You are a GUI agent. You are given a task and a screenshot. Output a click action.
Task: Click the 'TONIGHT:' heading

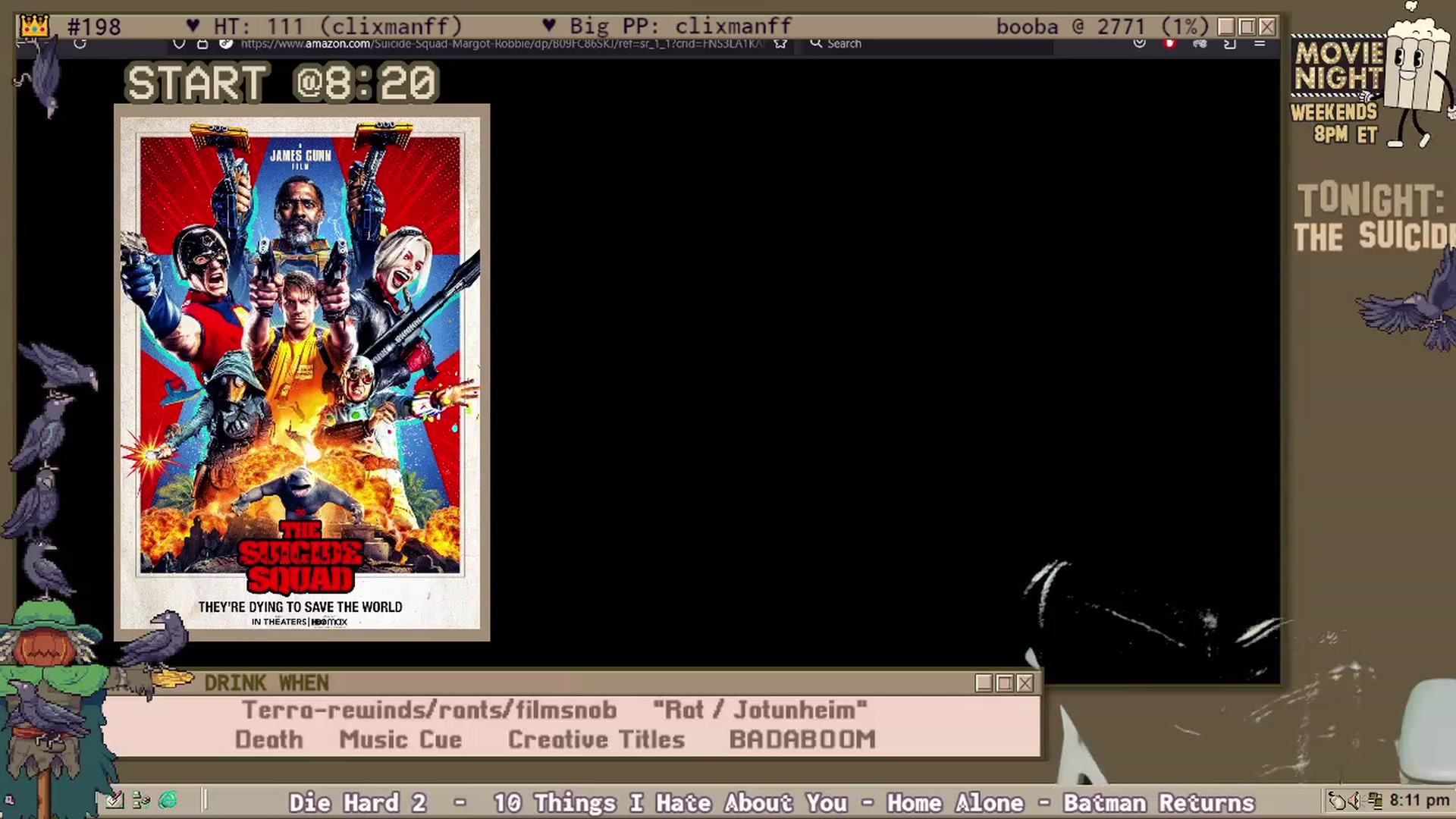pyautogui.click(x=1371, y=200)
